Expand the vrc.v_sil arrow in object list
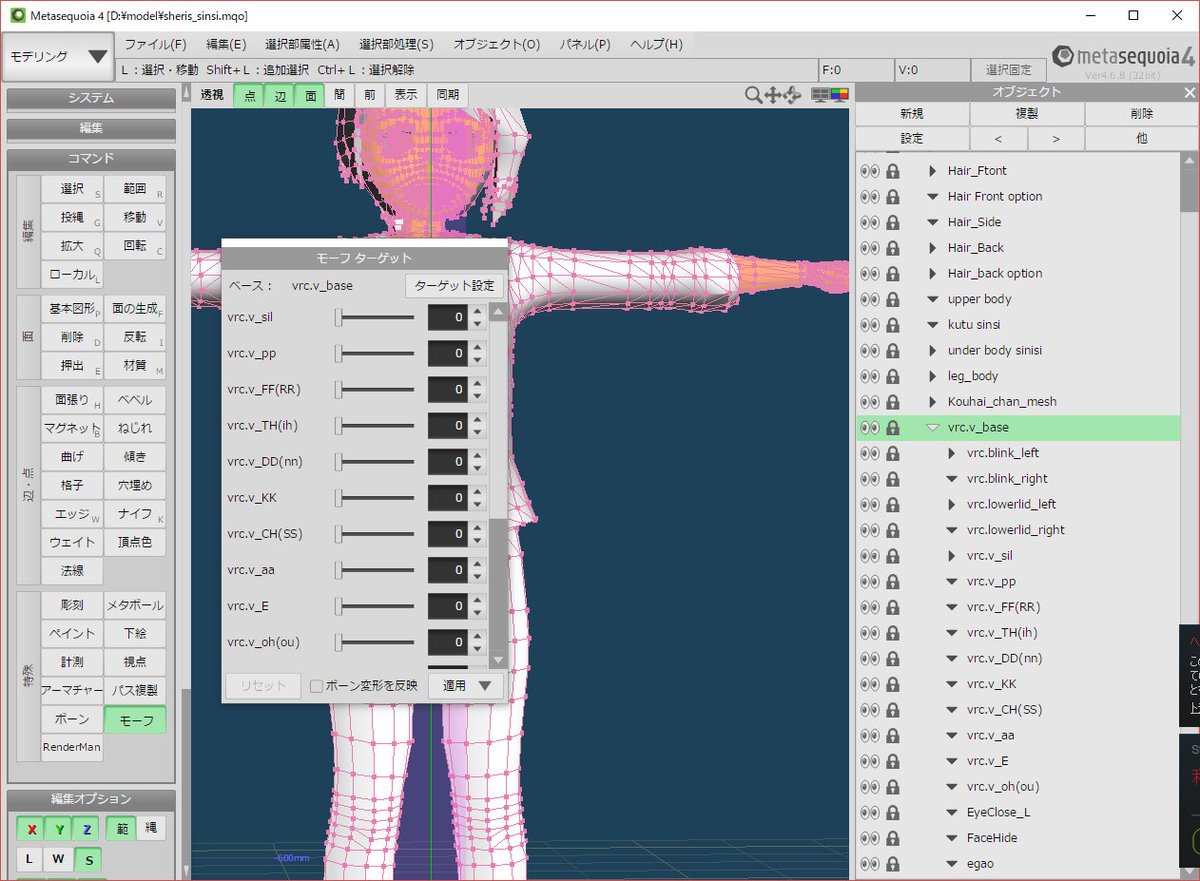This screenshot has width=1200, height=881. click(952, 556)
